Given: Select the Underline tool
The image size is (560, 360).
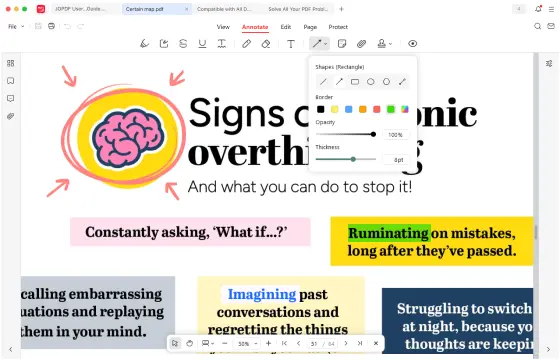Looking at the screenshot, I should (x=202, y=44).
